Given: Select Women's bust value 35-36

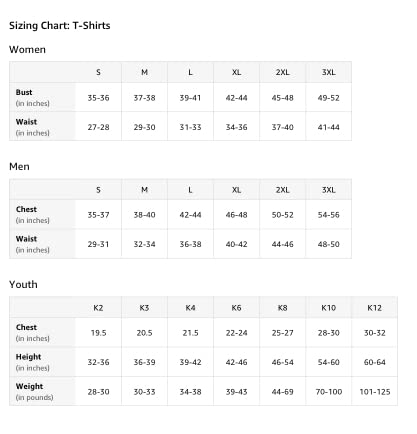Looking at the screenshot, I should (98, 98).
